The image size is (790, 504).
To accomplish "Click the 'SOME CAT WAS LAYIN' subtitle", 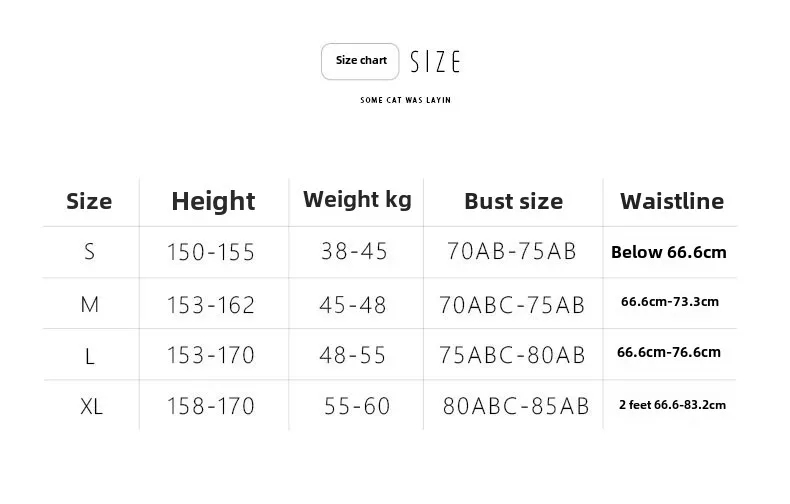I will (405, 100).
